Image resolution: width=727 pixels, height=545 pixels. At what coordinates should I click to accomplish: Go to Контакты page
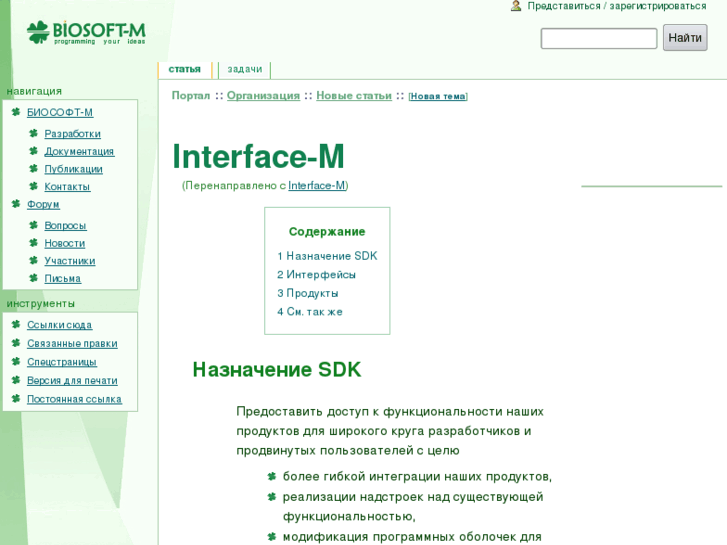coord(67,186)
